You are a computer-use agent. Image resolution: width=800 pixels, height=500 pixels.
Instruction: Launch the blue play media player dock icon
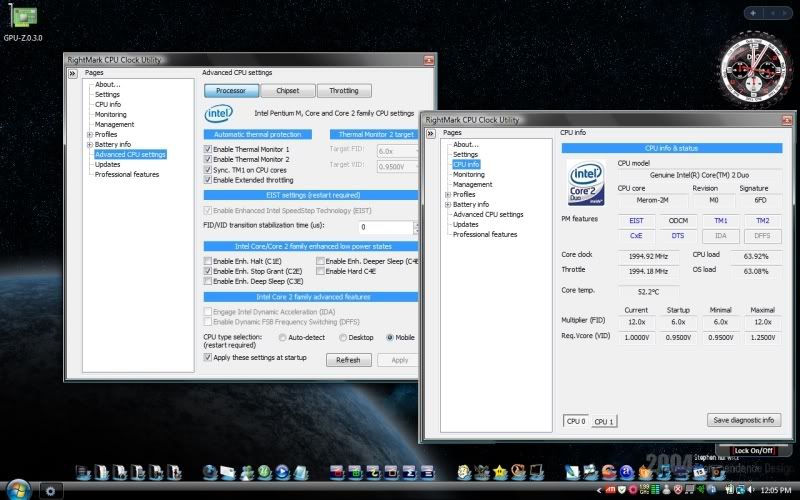[x=282, y=472]
